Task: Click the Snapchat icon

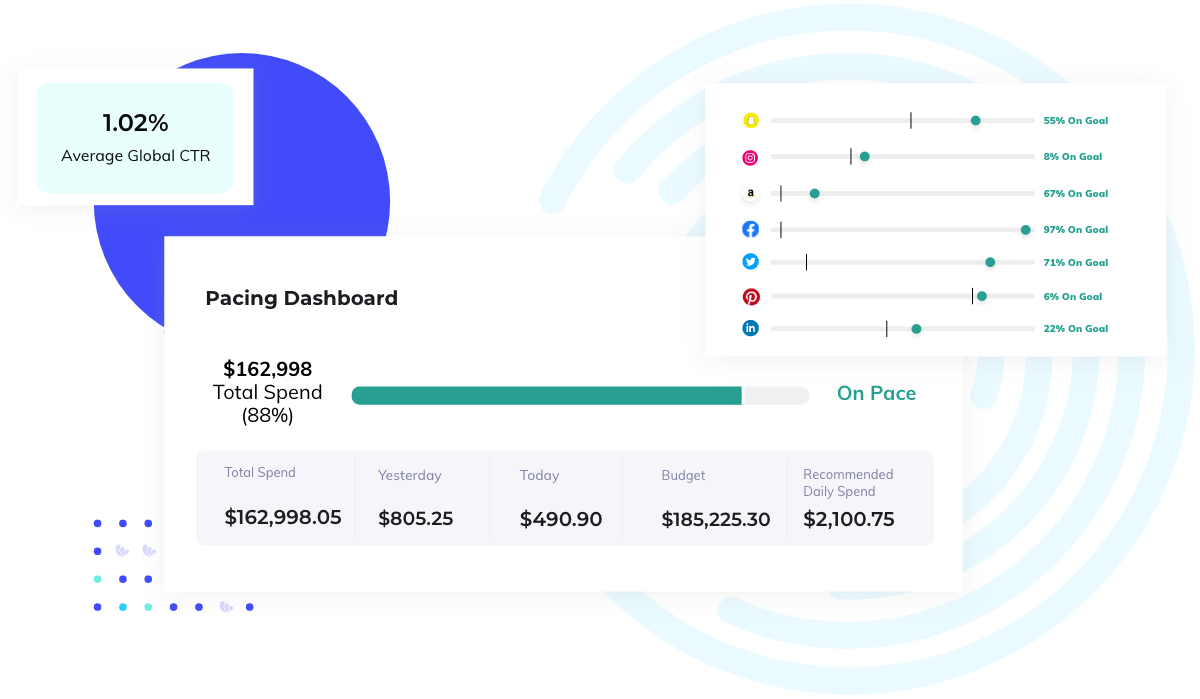Action: click(x=751, y=121)
